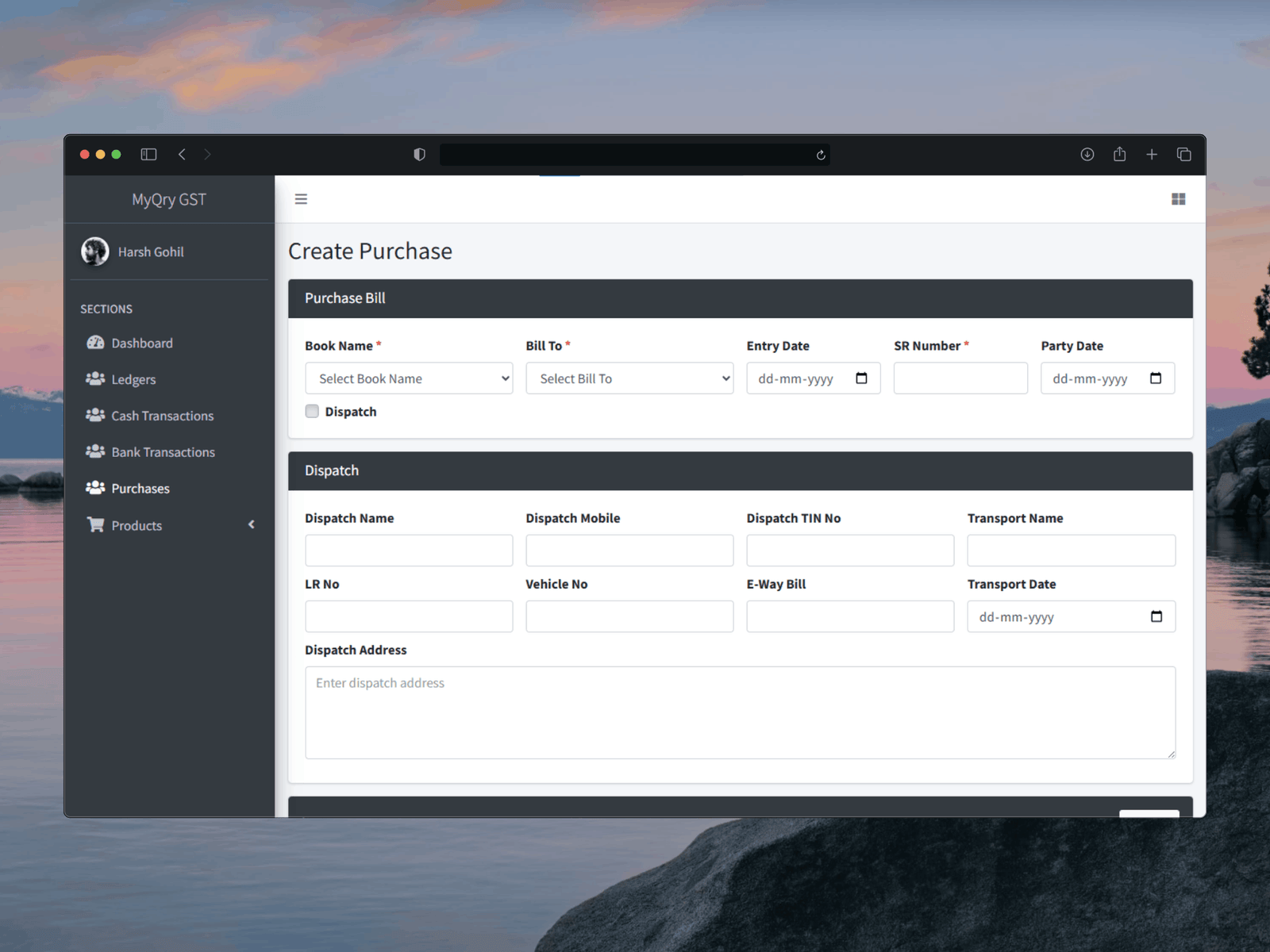Focus the Dispatch Name field
Viewport: 1270px width, 952px height.
point(409,551)
